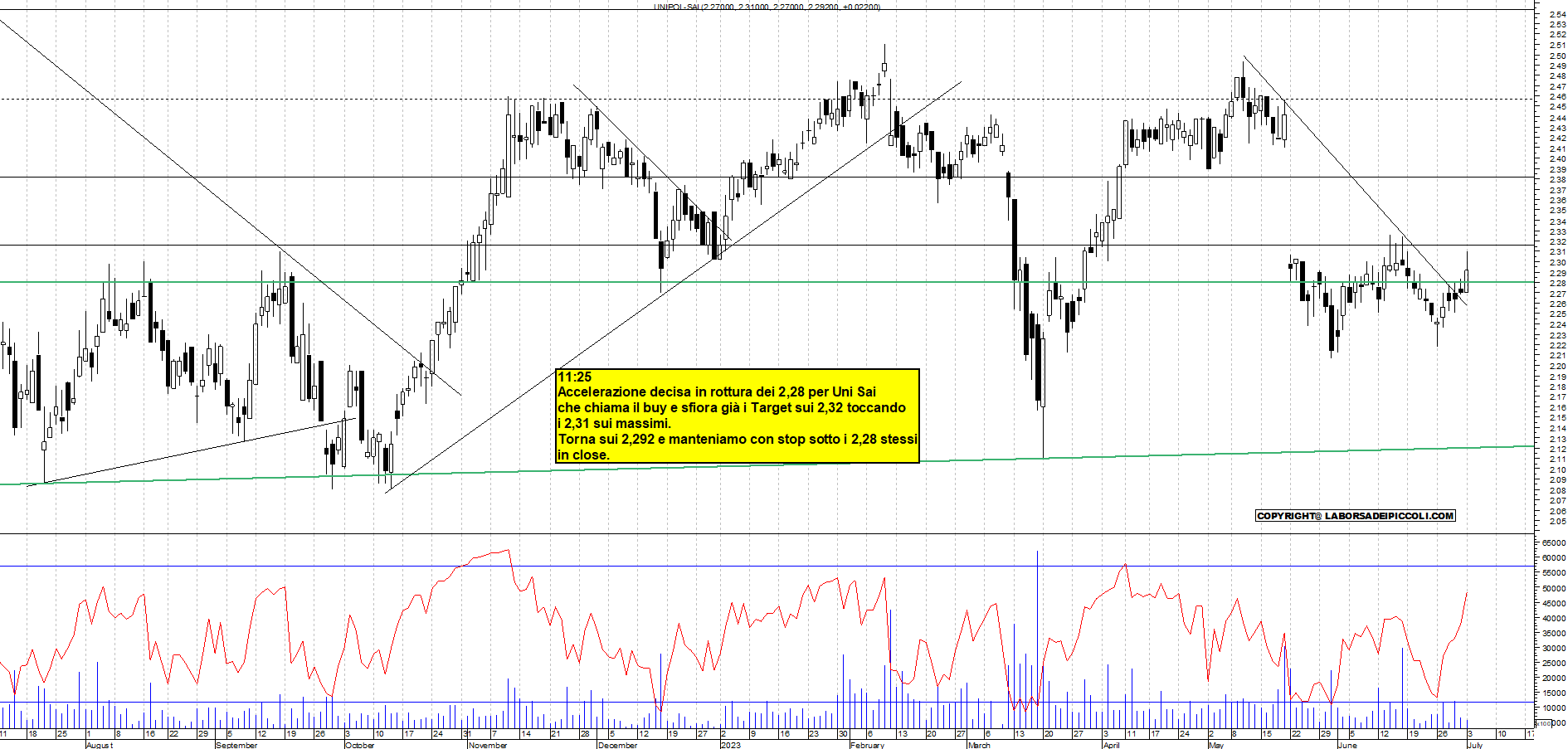
Task: Click the COPYRIGHT LABORSADEIPICCOLI.COM label
Action: click(1356, 516)
